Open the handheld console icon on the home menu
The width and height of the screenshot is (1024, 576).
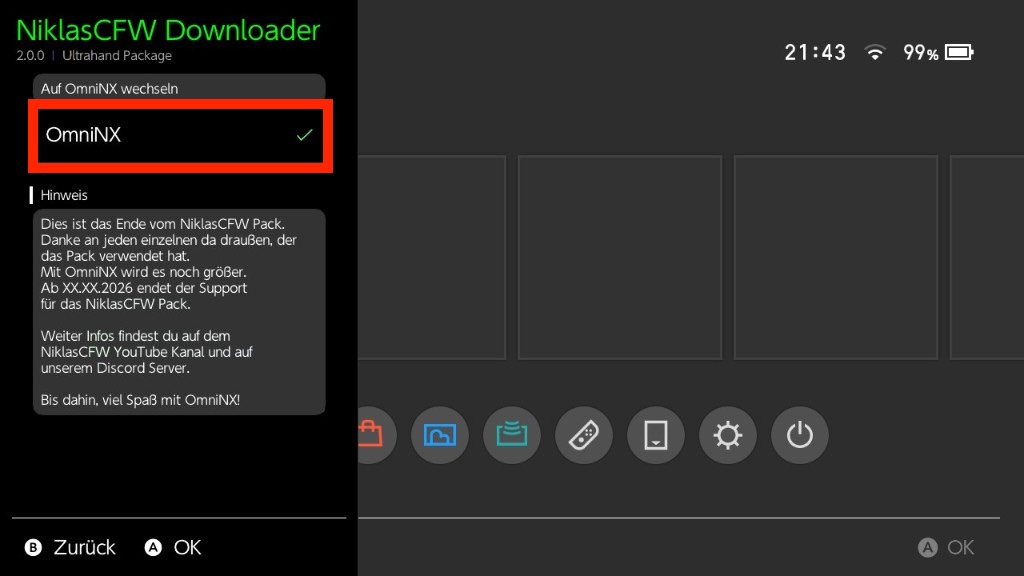(656, 435)
